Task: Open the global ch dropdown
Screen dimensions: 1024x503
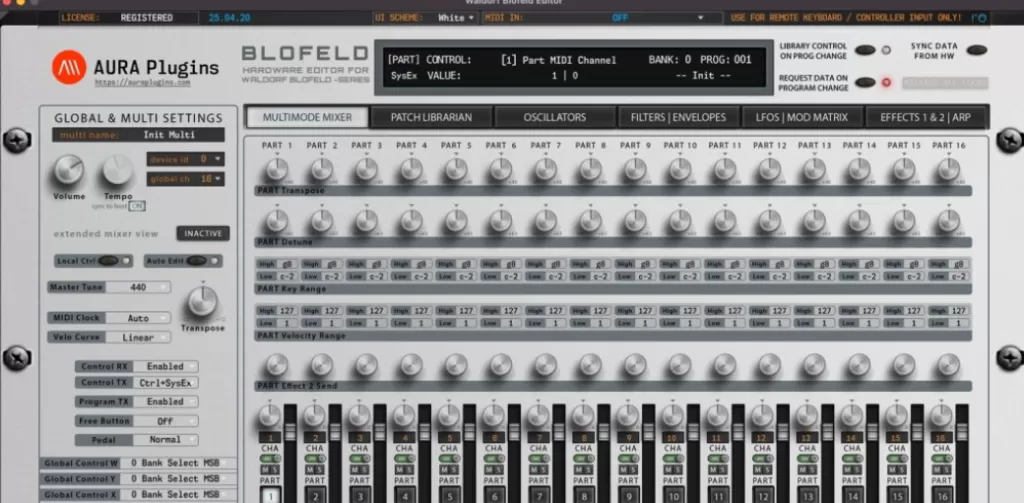Action: click(185, 179)
